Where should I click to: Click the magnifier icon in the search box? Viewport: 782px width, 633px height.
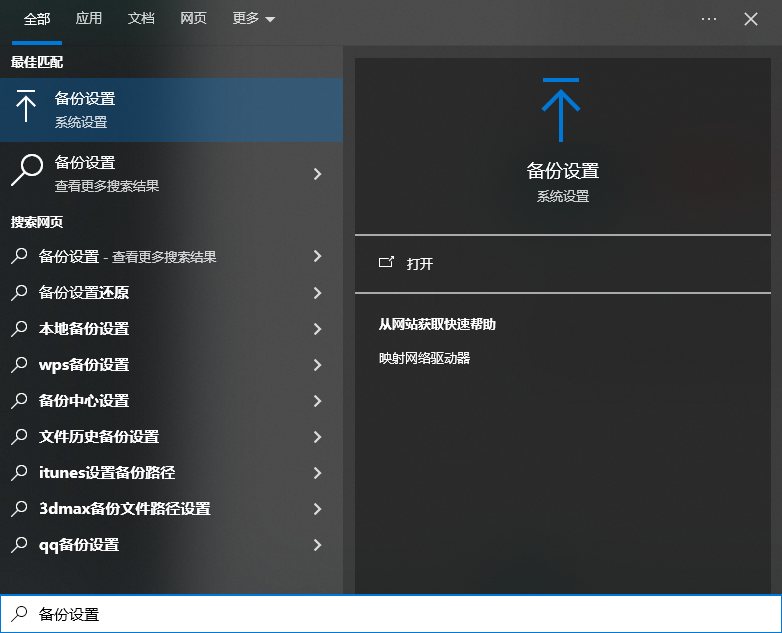[19, 614]
